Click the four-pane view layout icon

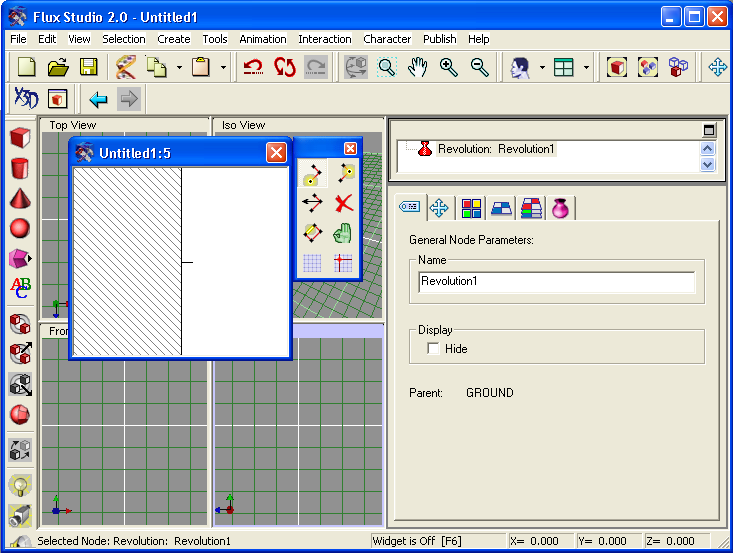(563, 67)
